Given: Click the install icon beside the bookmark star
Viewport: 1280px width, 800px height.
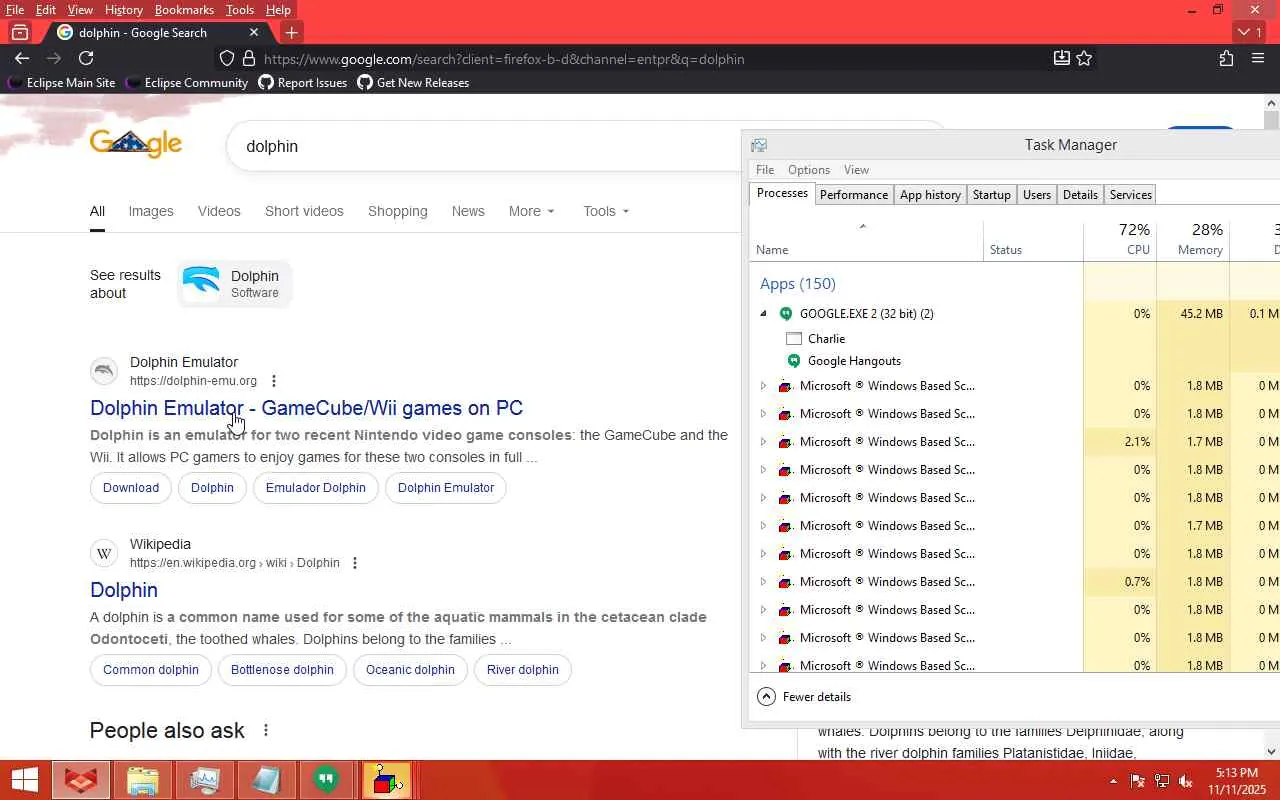Looking at the screenshot, I should point(1062,58).
